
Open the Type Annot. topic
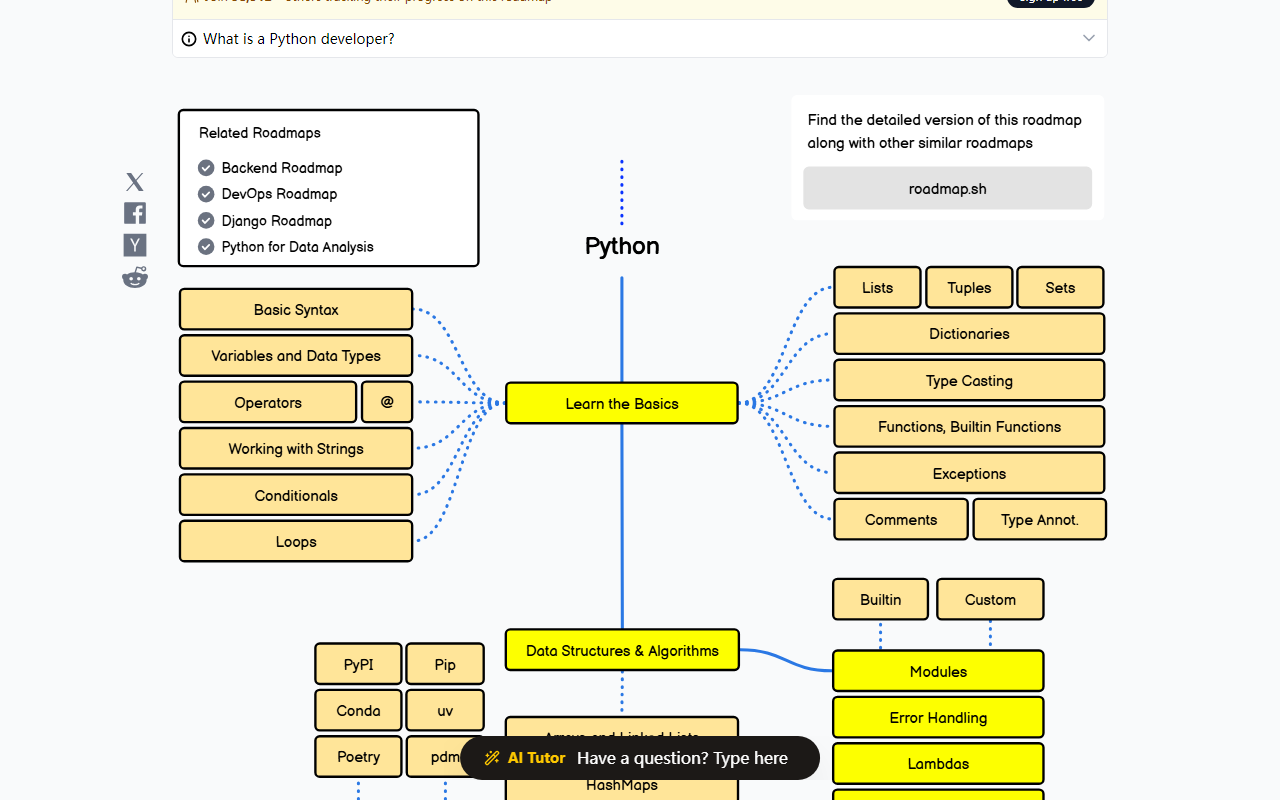tap(1040, 519)
